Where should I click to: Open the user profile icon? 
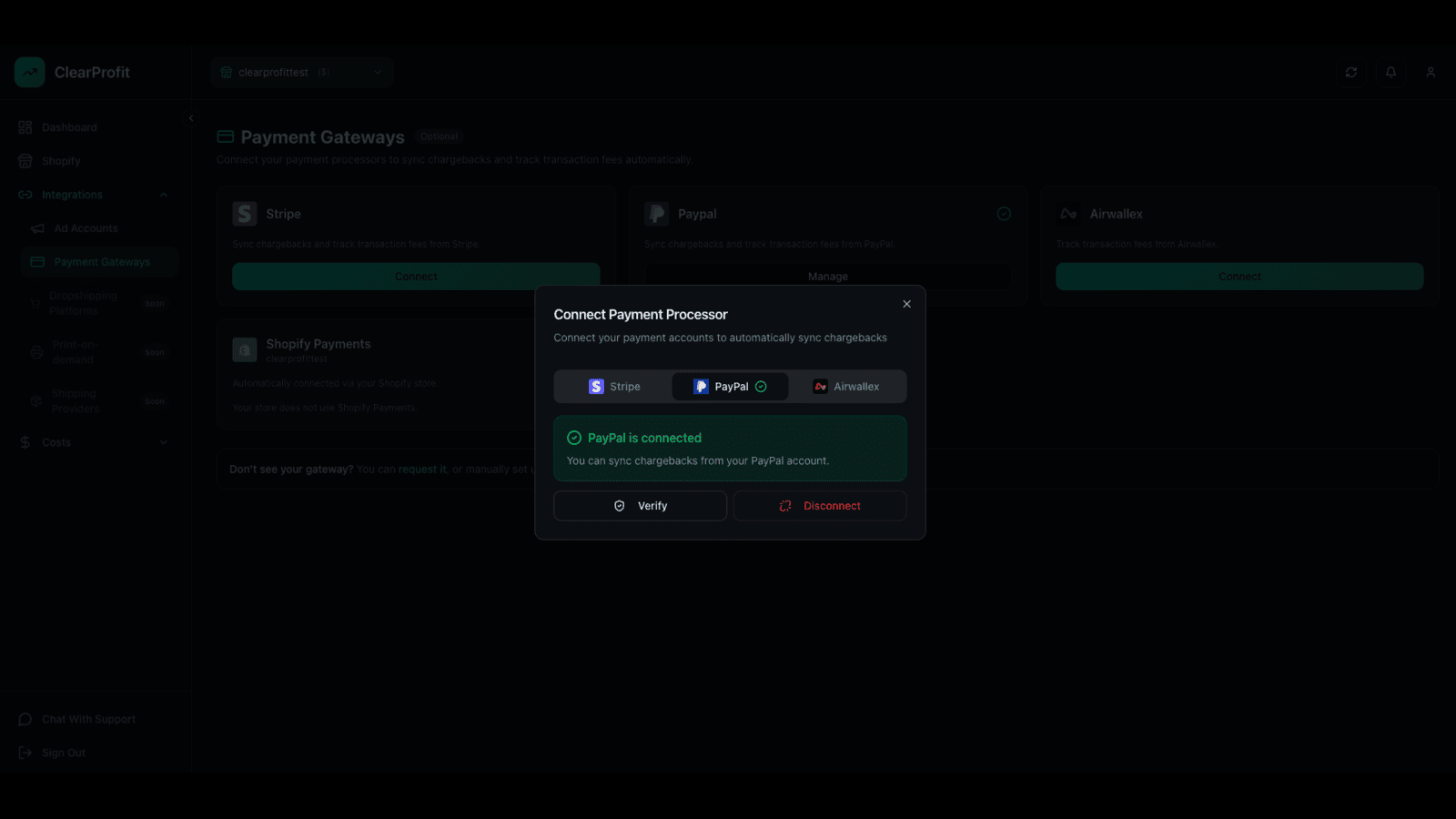click(1431, 72)
